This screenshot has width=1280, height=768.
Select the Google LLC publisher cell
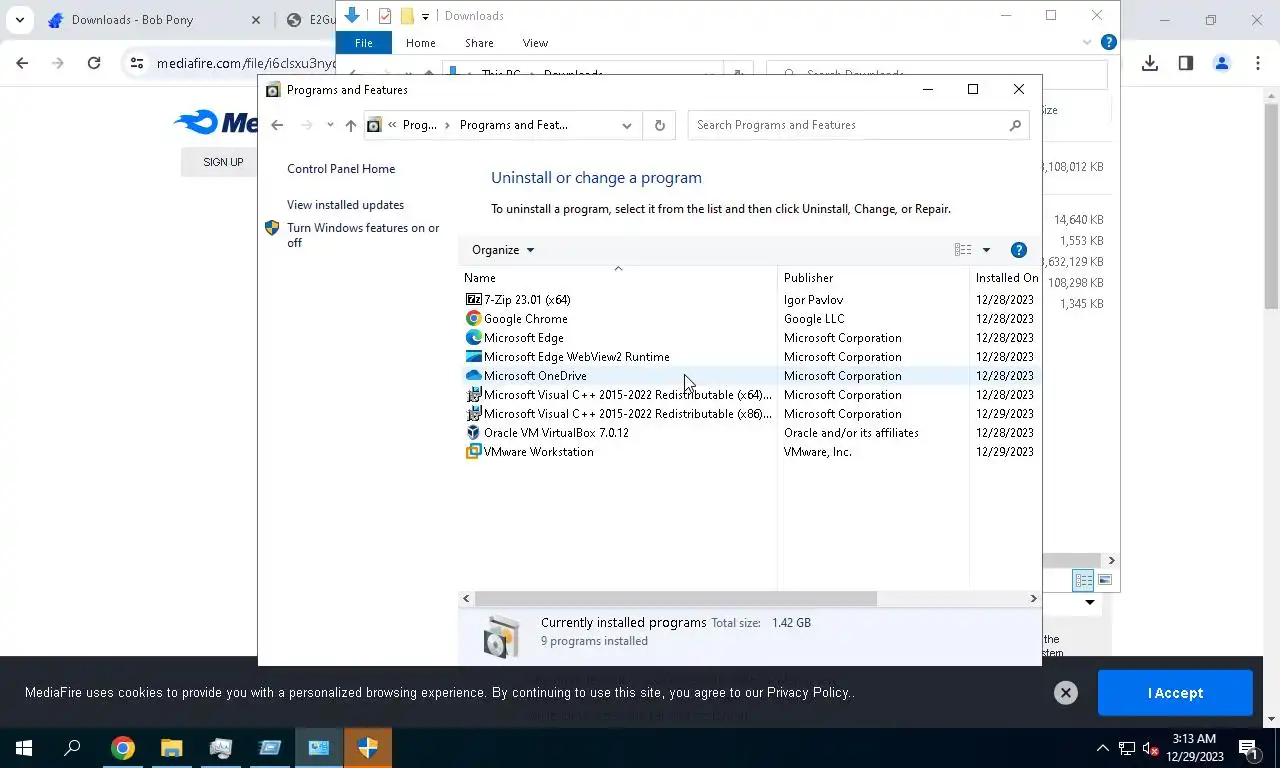point(814,319)
